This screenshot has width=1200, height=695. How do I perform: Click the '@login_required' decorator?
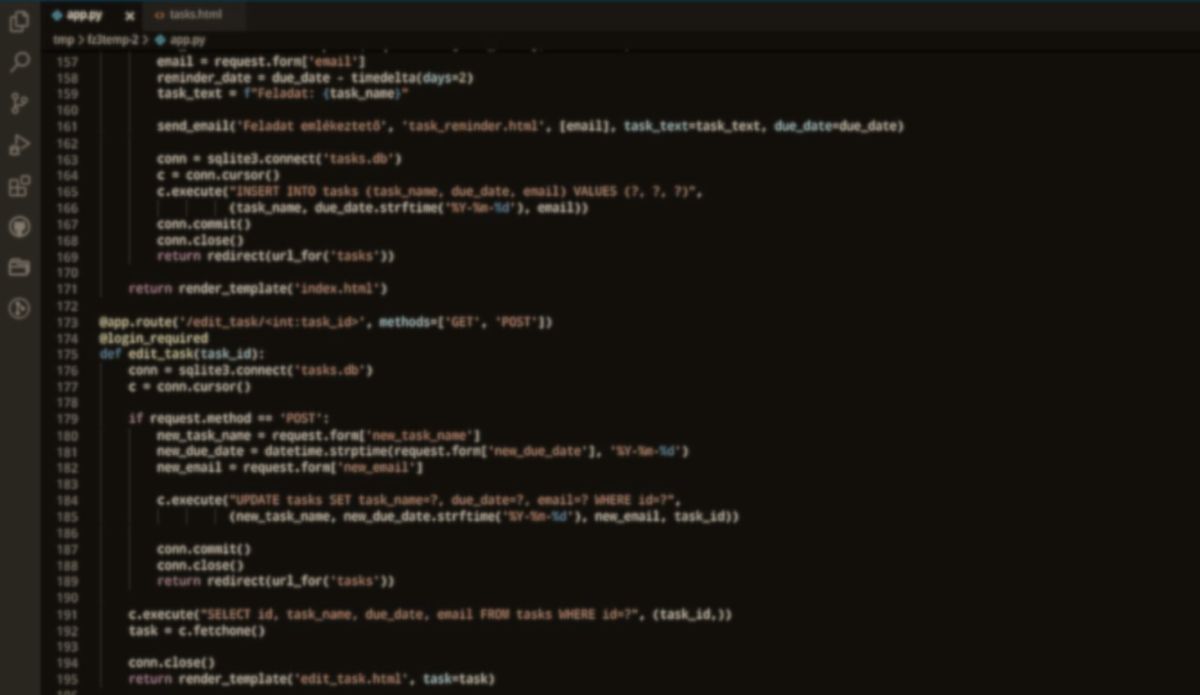(153, 338)
